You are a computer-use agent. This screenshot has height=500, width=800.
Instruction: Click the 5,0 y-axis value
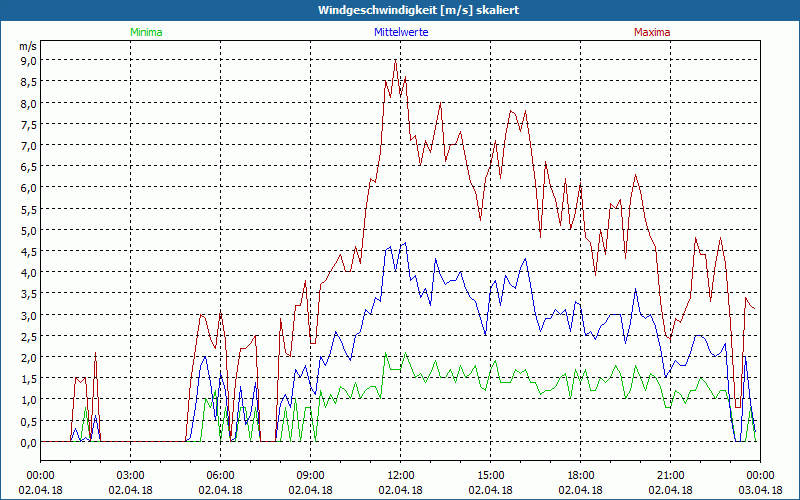[28, 230]
